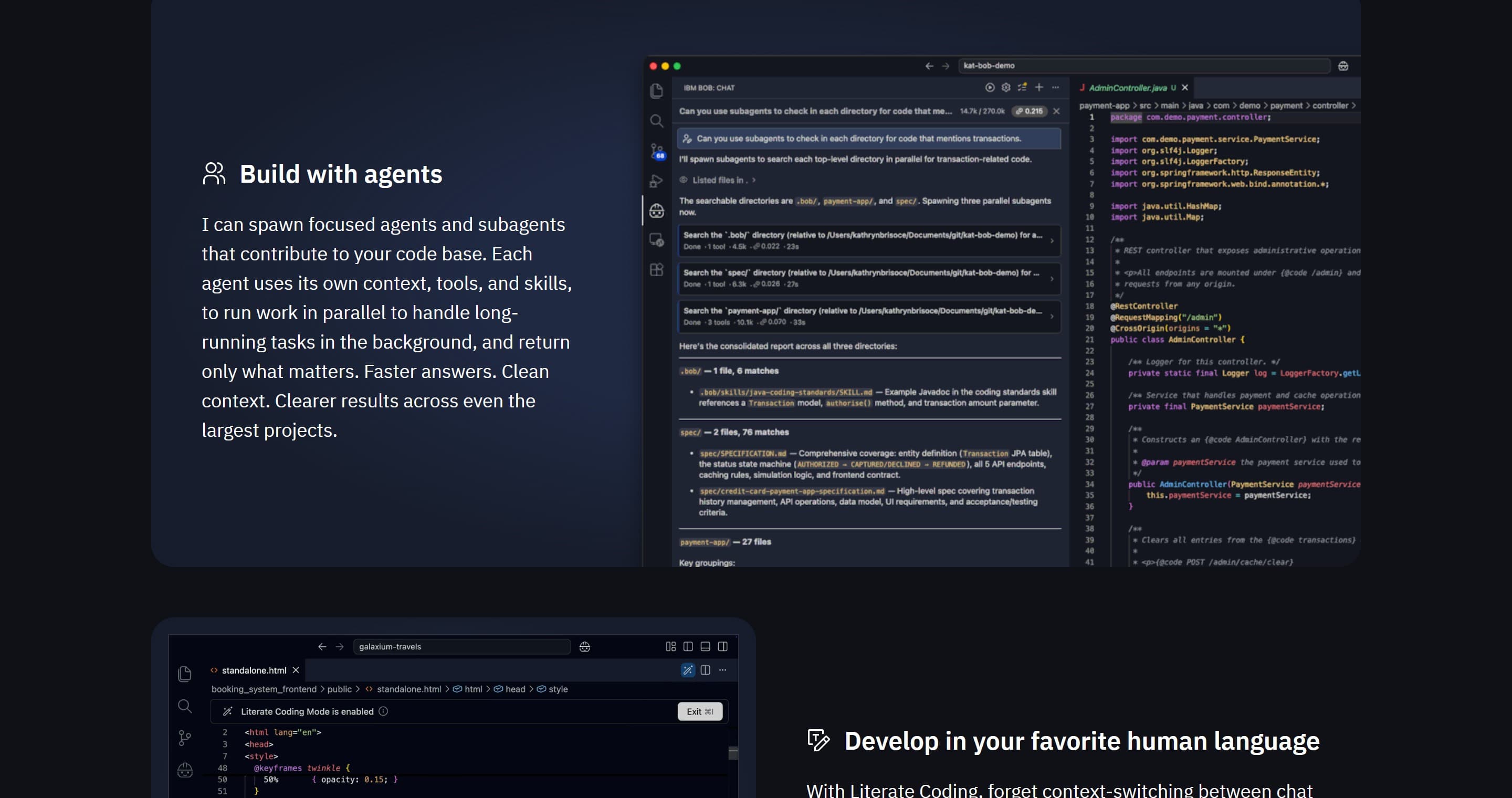Select IBM Bob helmet icon in kat-bob-demo sidebar
Image resolution: width=1512 pixels, height=798 pixels.
click(x=657, y=211)
